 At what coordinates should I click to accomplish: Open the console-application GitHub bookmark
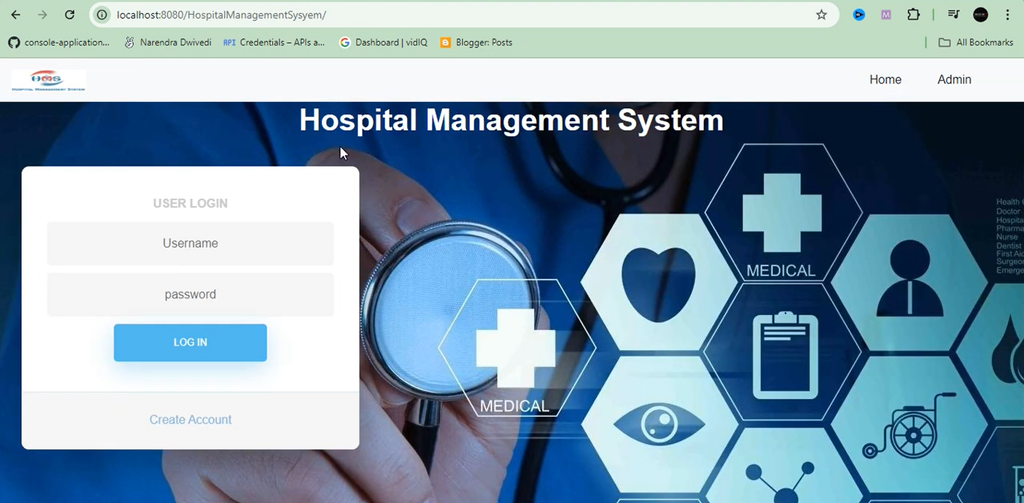coord(59,42)
